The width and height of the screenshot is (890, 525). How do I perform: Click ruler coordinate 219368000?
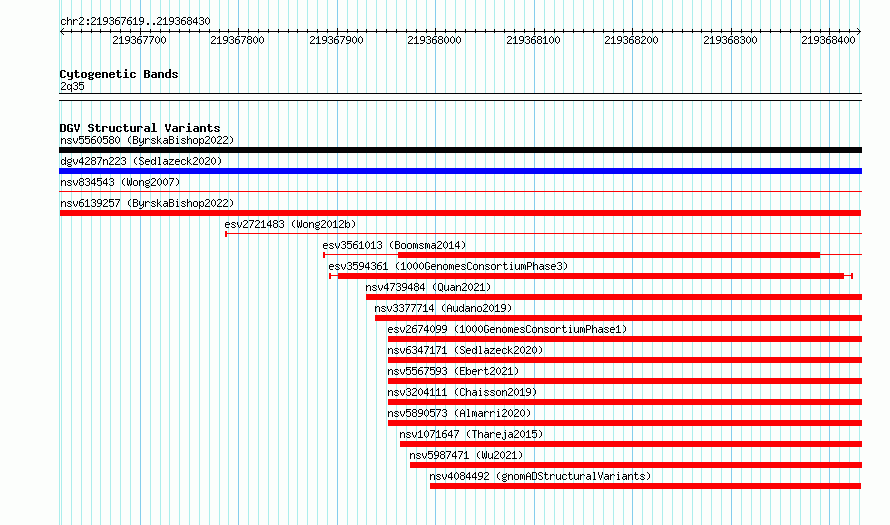coord(434,40)
